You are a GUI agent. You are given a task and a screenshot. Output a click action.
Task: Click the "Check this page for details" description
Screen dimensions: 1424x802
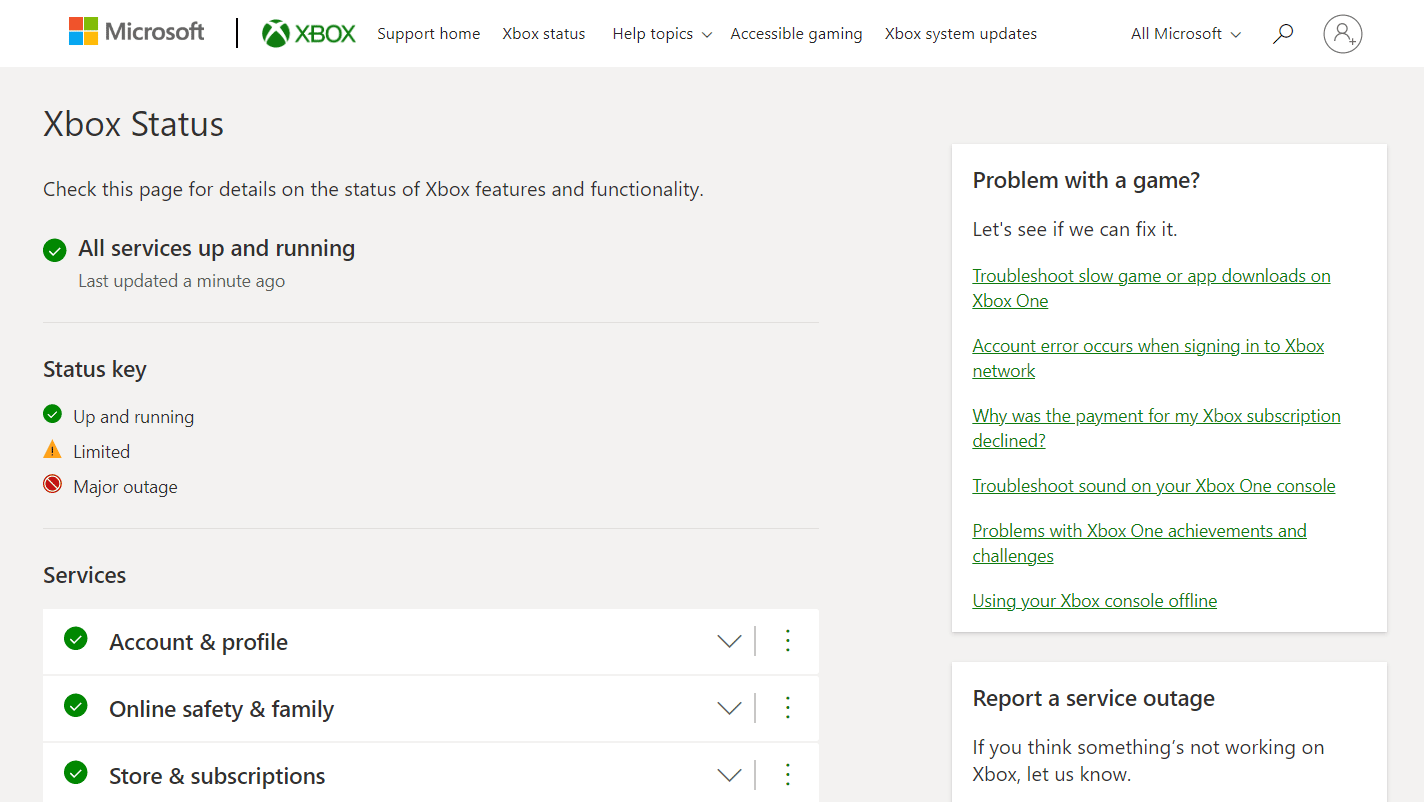pyautogui.click(x=373, y=189)
